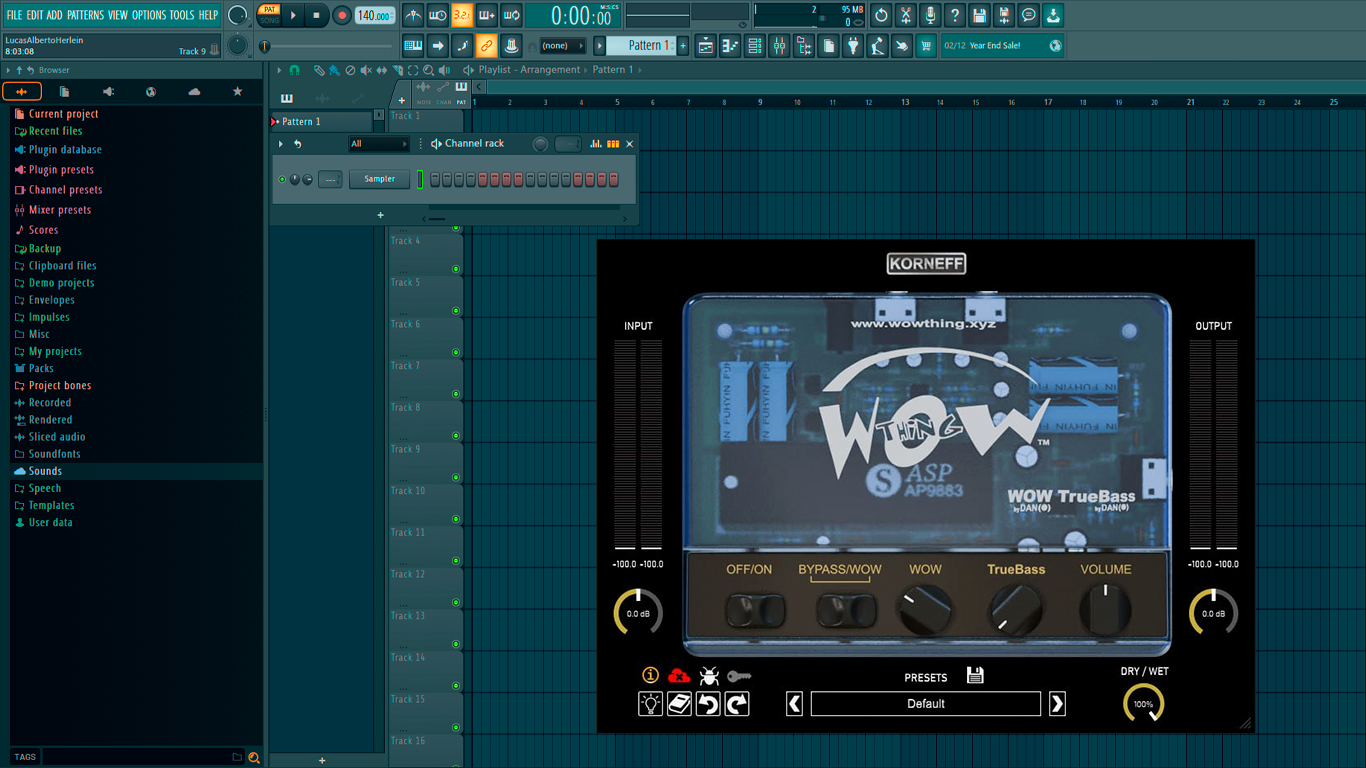Image resolution: width=1366 pixels, height=768 pixels.
Task: Expand the Packs folder in browser
Action: (41, 368)
